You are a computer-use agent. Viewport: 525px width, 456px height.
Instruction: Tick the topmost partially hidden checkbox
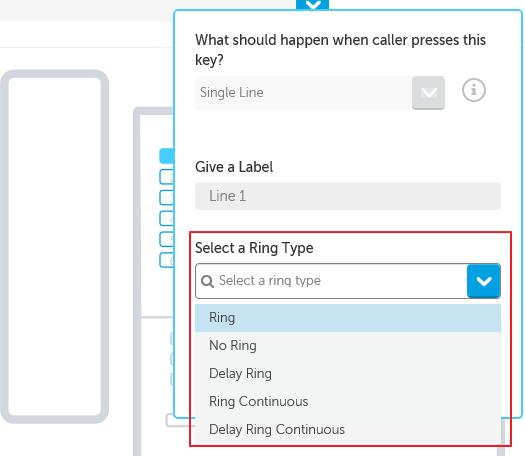pyautogui.click(x=172, y=338)
